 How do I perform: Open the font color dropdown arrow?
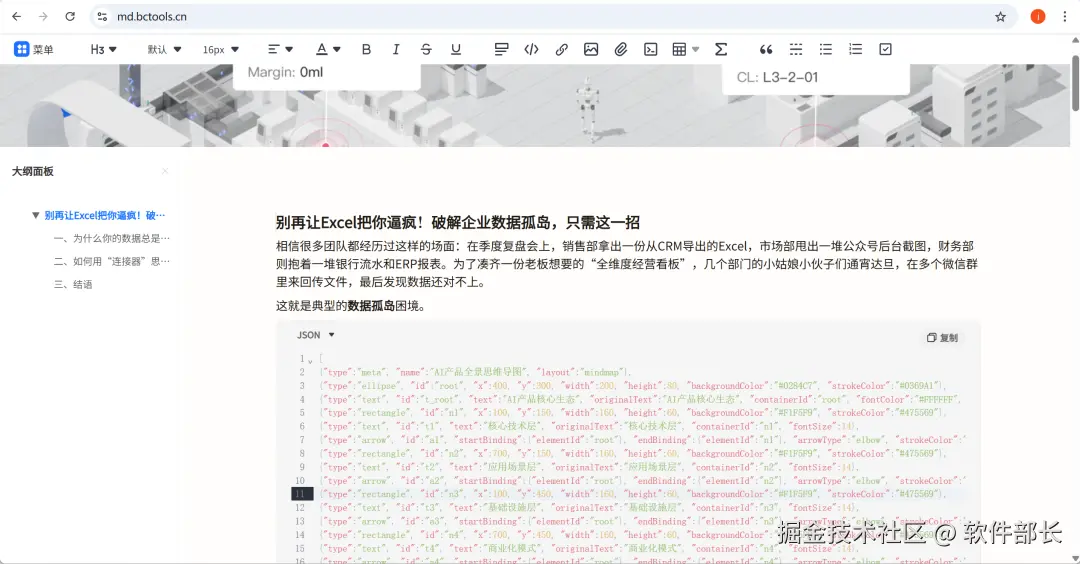[337, 49]
